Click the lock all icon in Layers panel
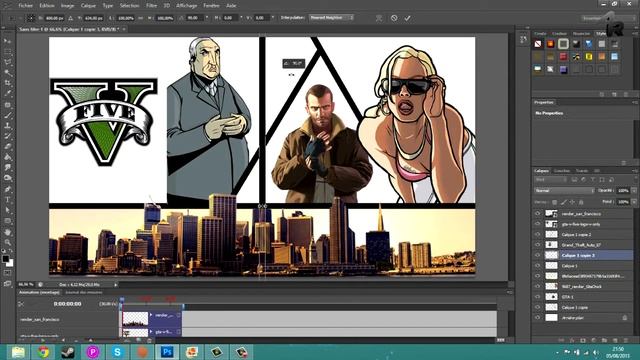This screenshot has width=640, height=360. (581, 202)
